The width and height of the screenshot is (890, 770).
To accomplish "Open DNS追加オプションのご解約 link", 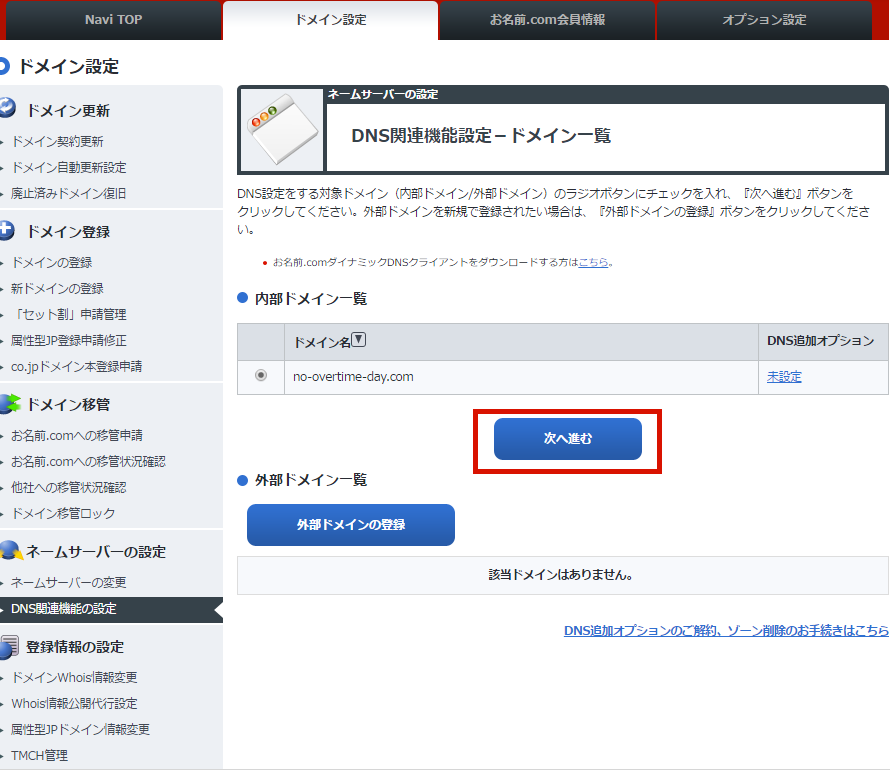I will tap(726, 630).
